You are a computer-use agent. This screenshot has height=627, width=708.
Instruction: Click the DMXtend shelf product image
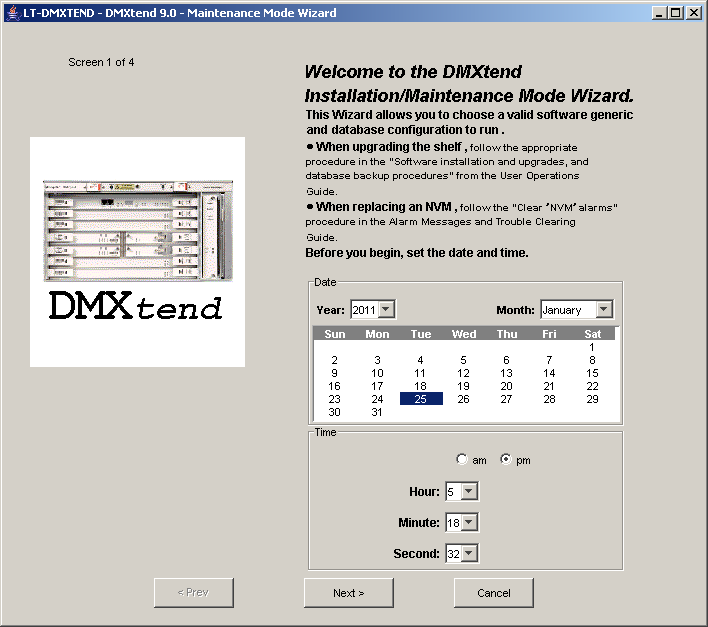coord(138,252)
